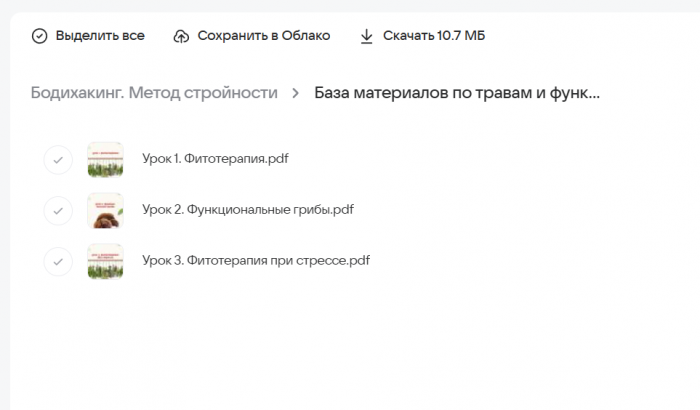700x410 pixels.
Task: Open the file name Урок 1. Фитотерапия.pdf
Action: tap(215, 158)
